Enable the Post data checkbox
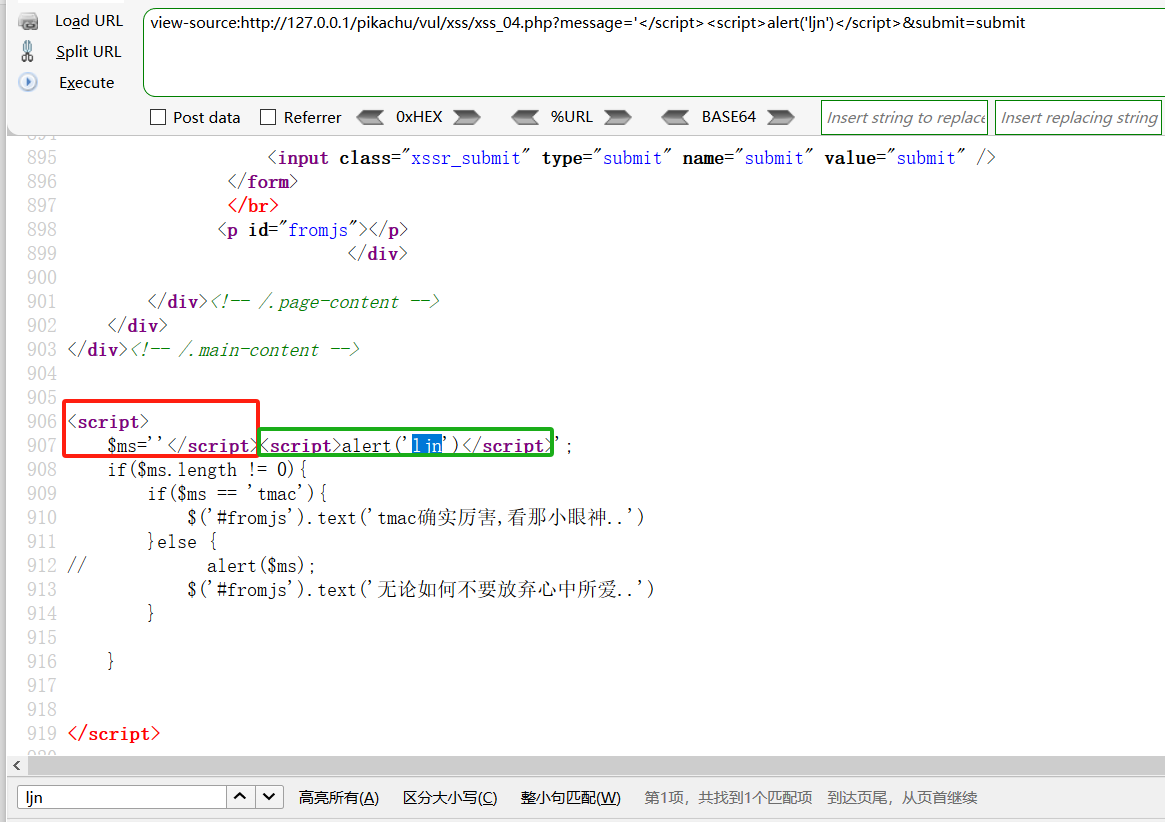This screenshot has width=1165, height=822. 158,117
